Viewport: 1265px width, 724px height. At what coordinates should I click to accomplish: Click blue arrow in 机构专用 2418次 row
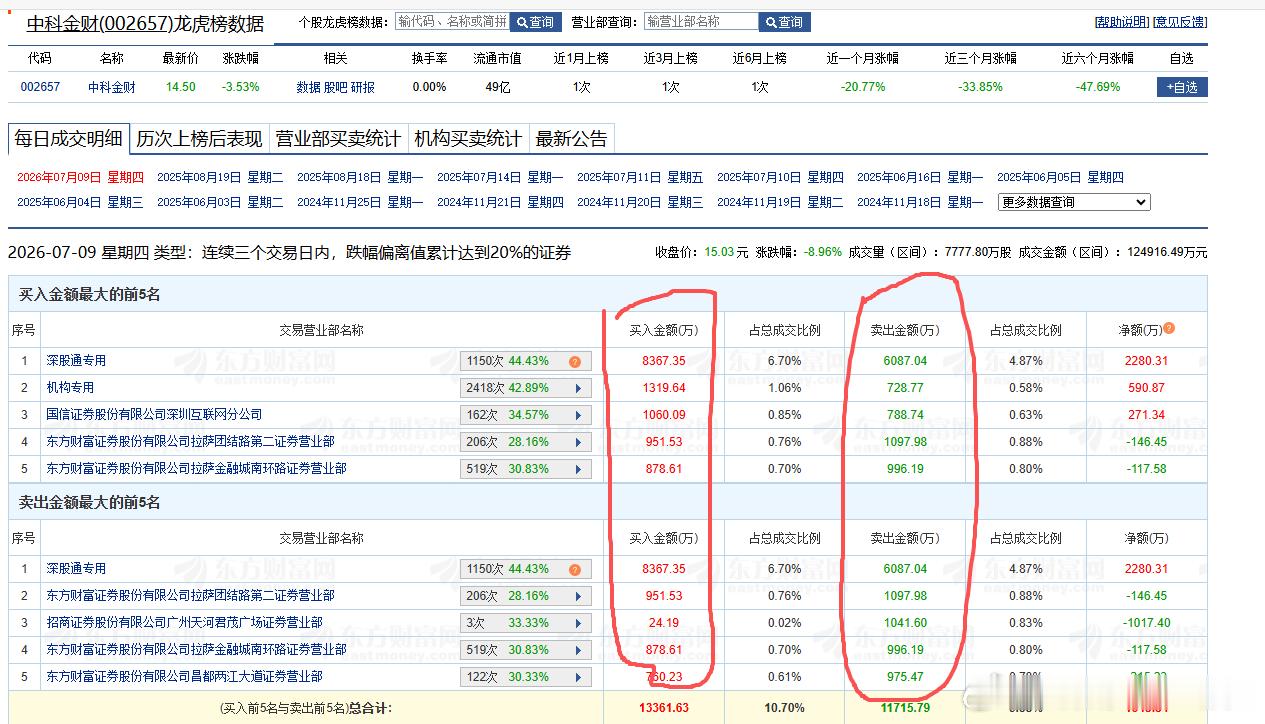pos(578,388)
